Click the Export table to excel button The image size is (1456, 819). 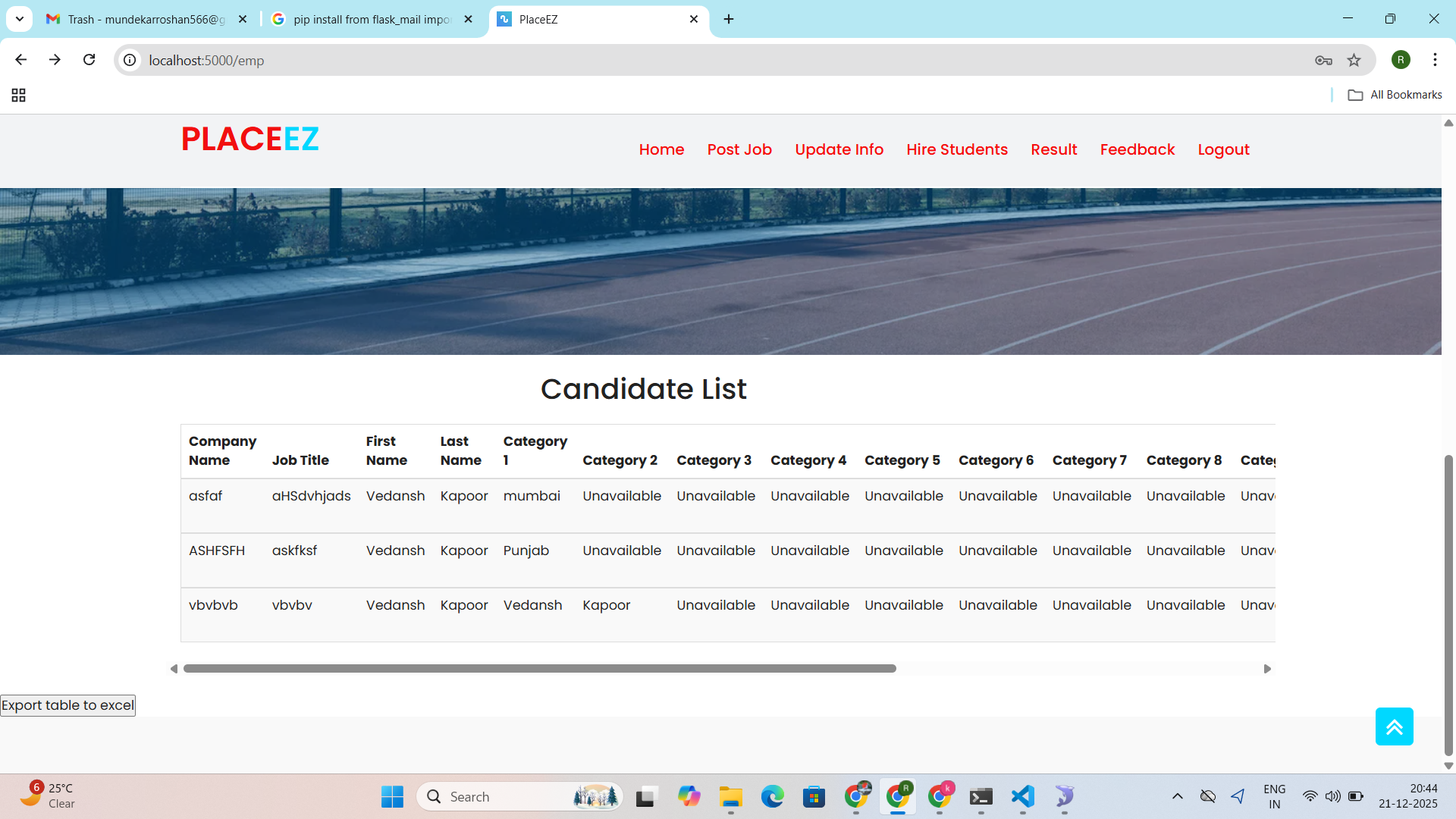pyautogui.click(x=67, y=705)
